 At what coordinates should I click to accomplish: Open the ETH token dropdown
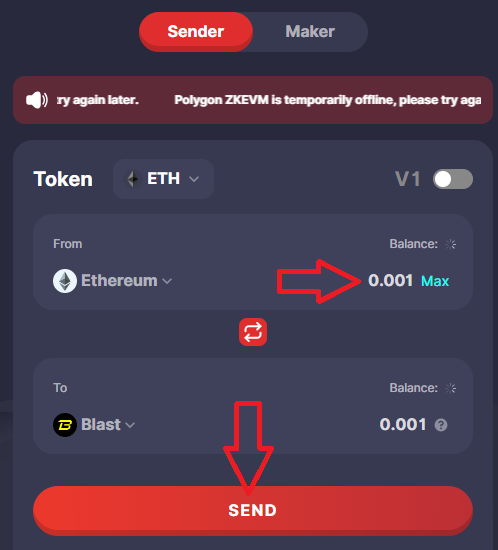pyautogui.click(x=163, y=179)
